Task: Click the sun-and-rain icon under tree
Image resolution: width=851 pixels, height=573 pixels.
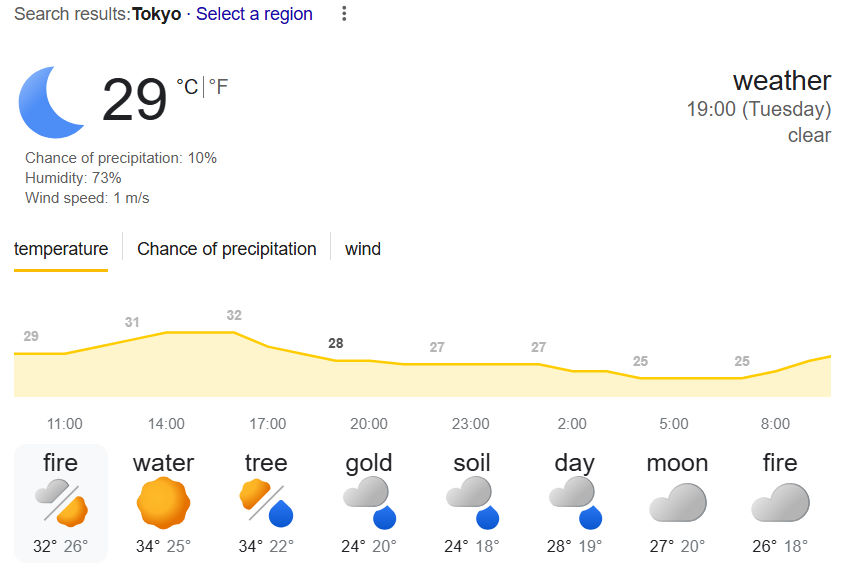Action: pos(266,503)
